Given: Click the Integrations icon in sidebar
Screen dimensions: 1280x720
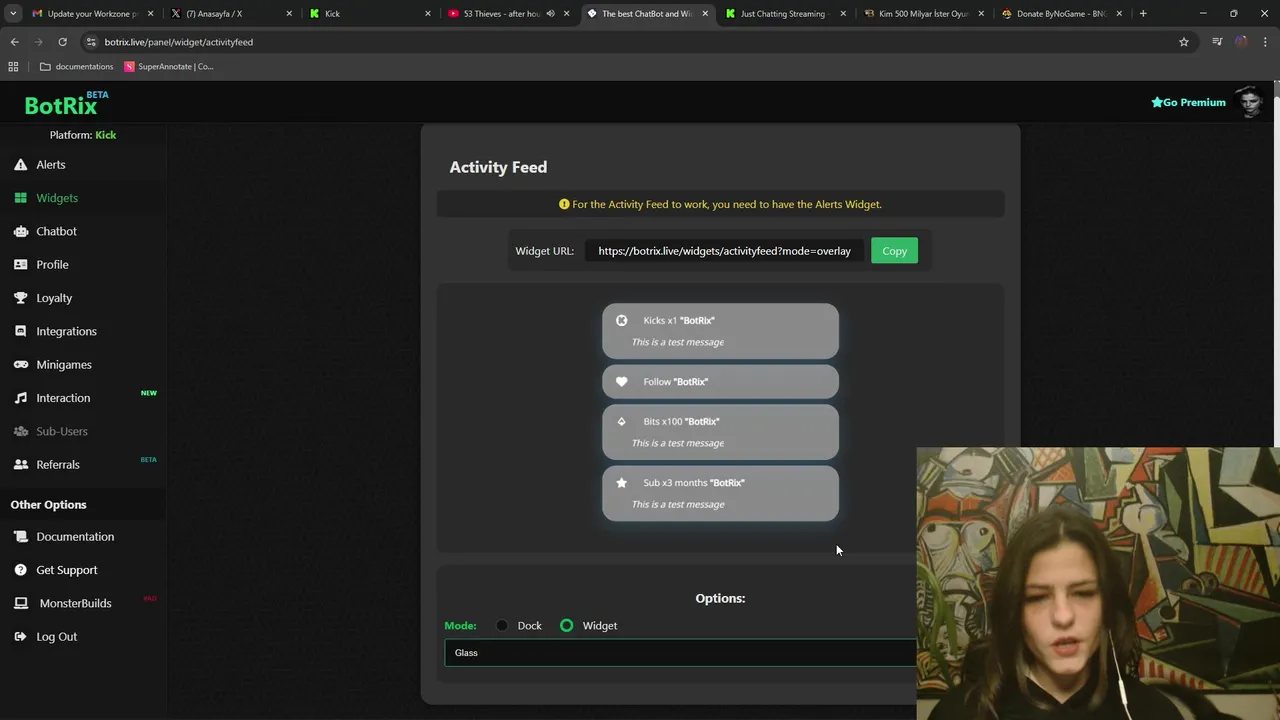Looking at the screenshot, I should pyautogui.click(x=20, y=331).
